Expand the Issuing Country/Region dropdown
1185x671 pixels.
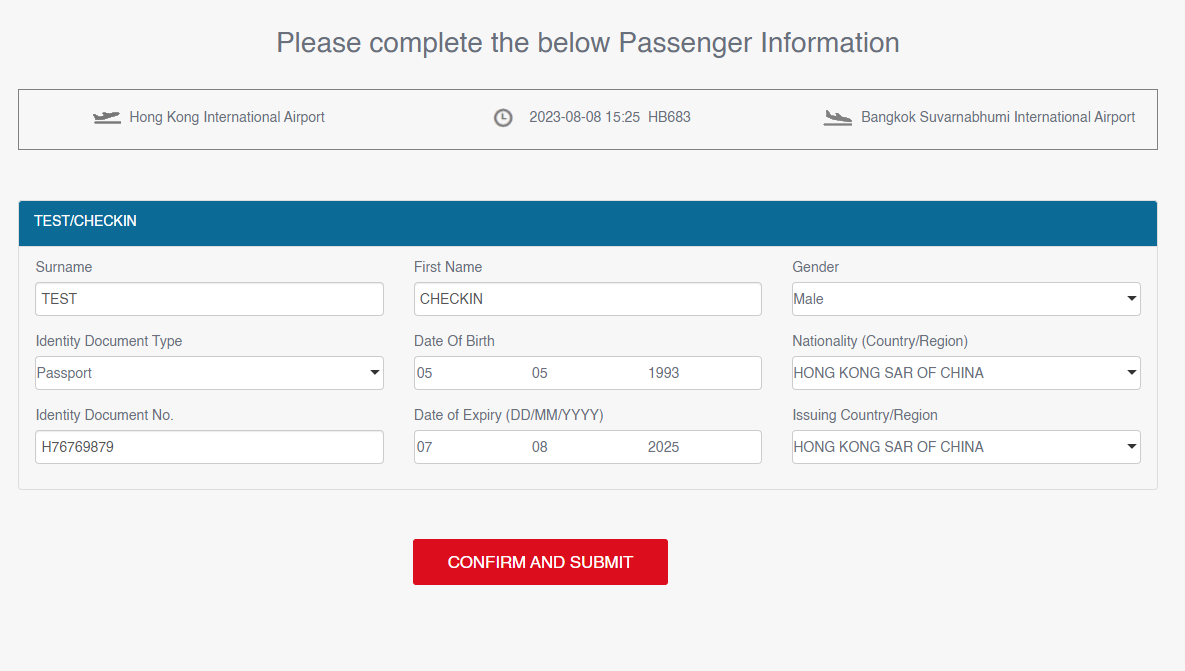(966, 447)
